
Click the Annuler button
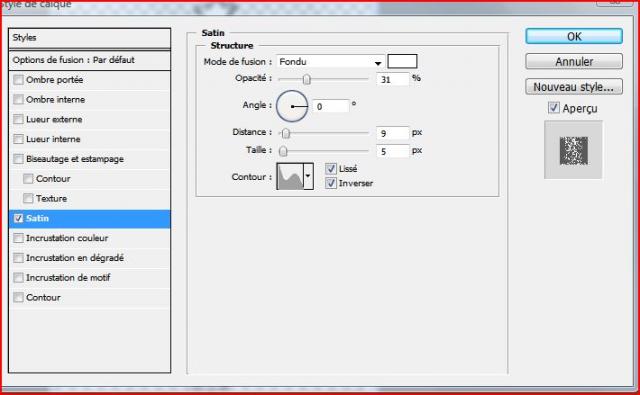574,62
